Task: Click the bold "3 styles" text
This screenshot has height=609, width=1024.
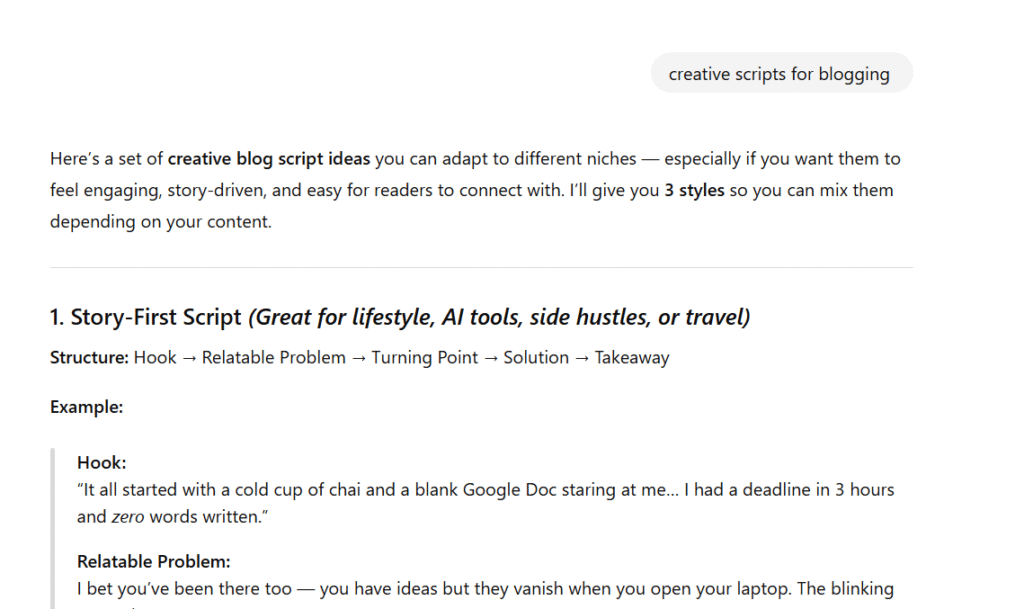Action: (694, 190)
